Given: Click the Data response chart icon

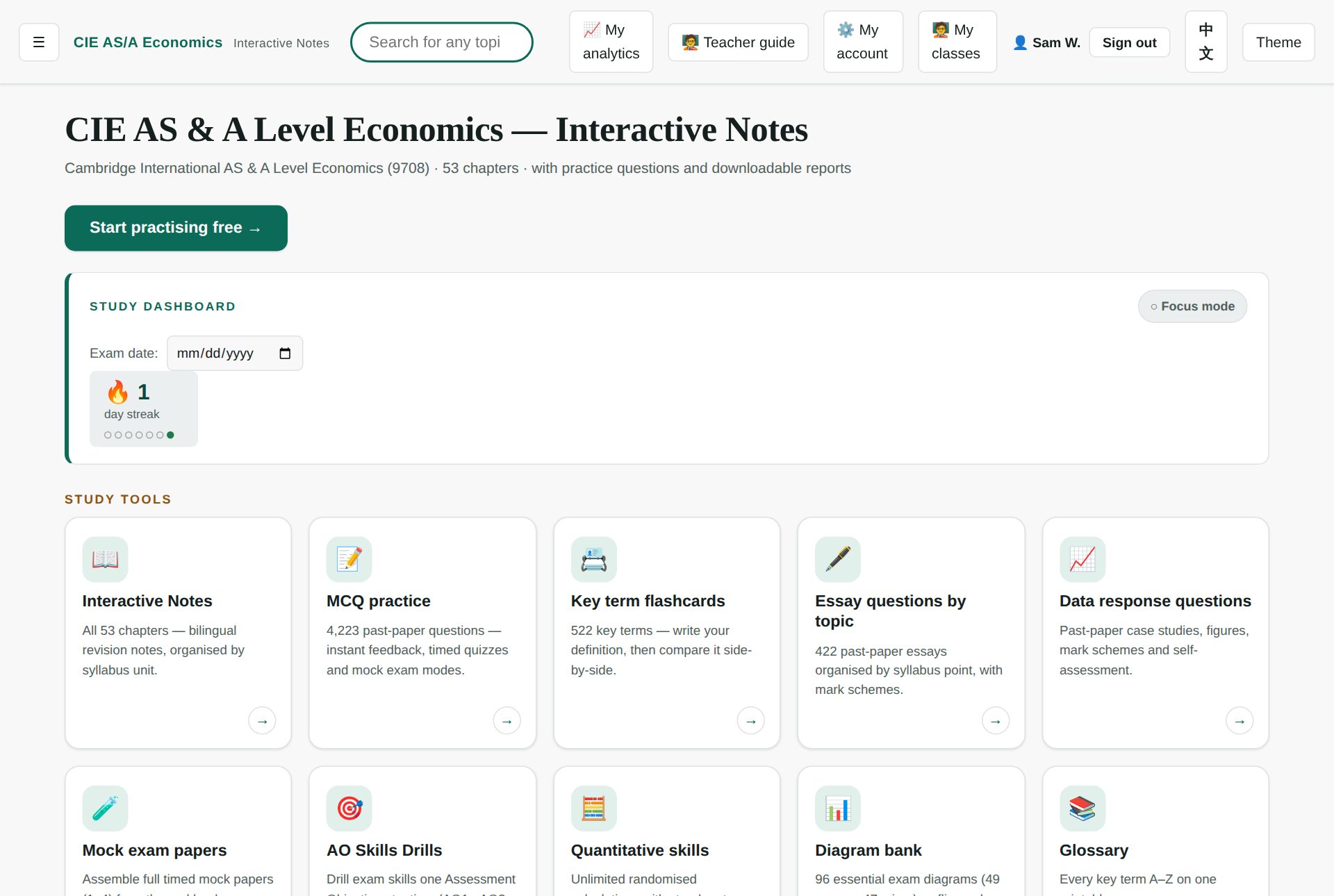Looking at the screenshot, I should (1082, 559).
